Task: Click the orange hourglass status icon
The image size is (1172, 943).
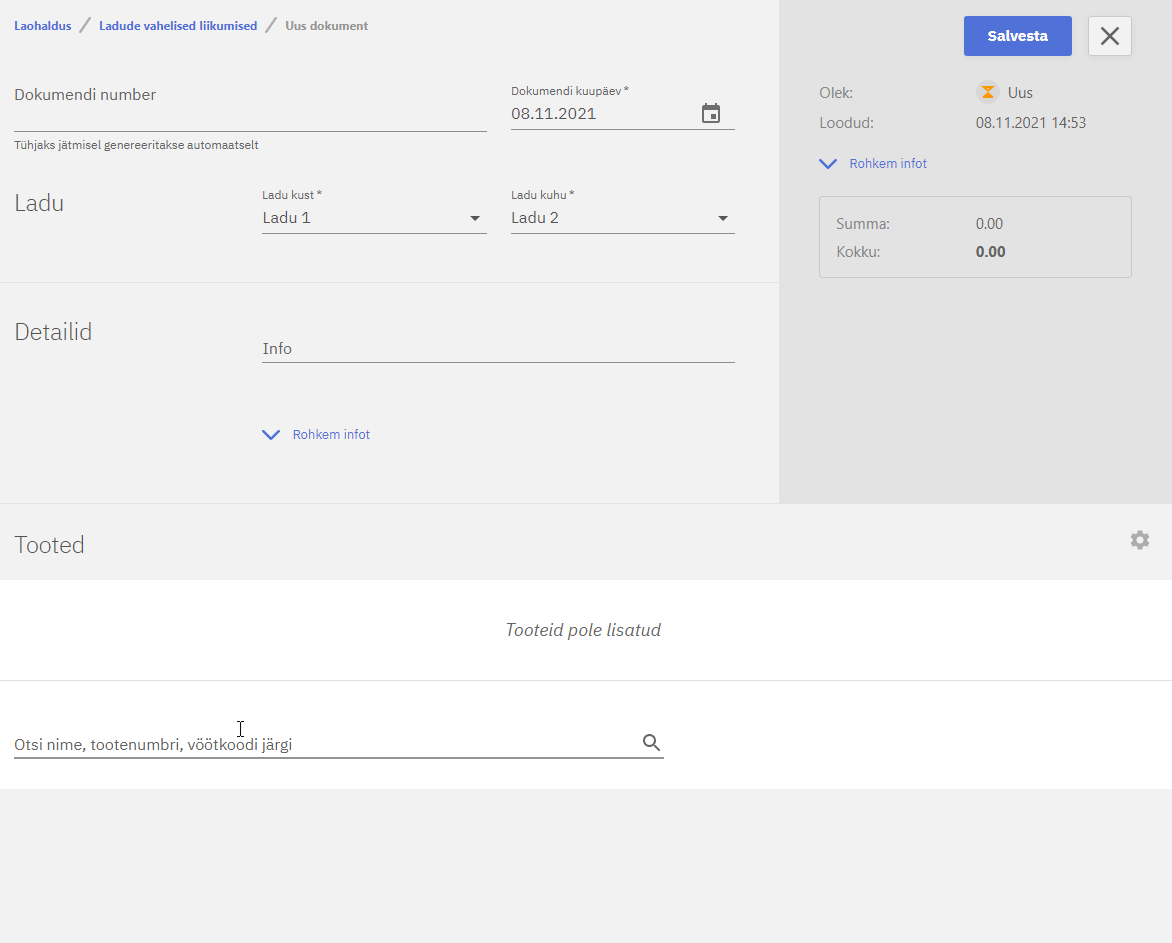Action: tap(987, 93)
